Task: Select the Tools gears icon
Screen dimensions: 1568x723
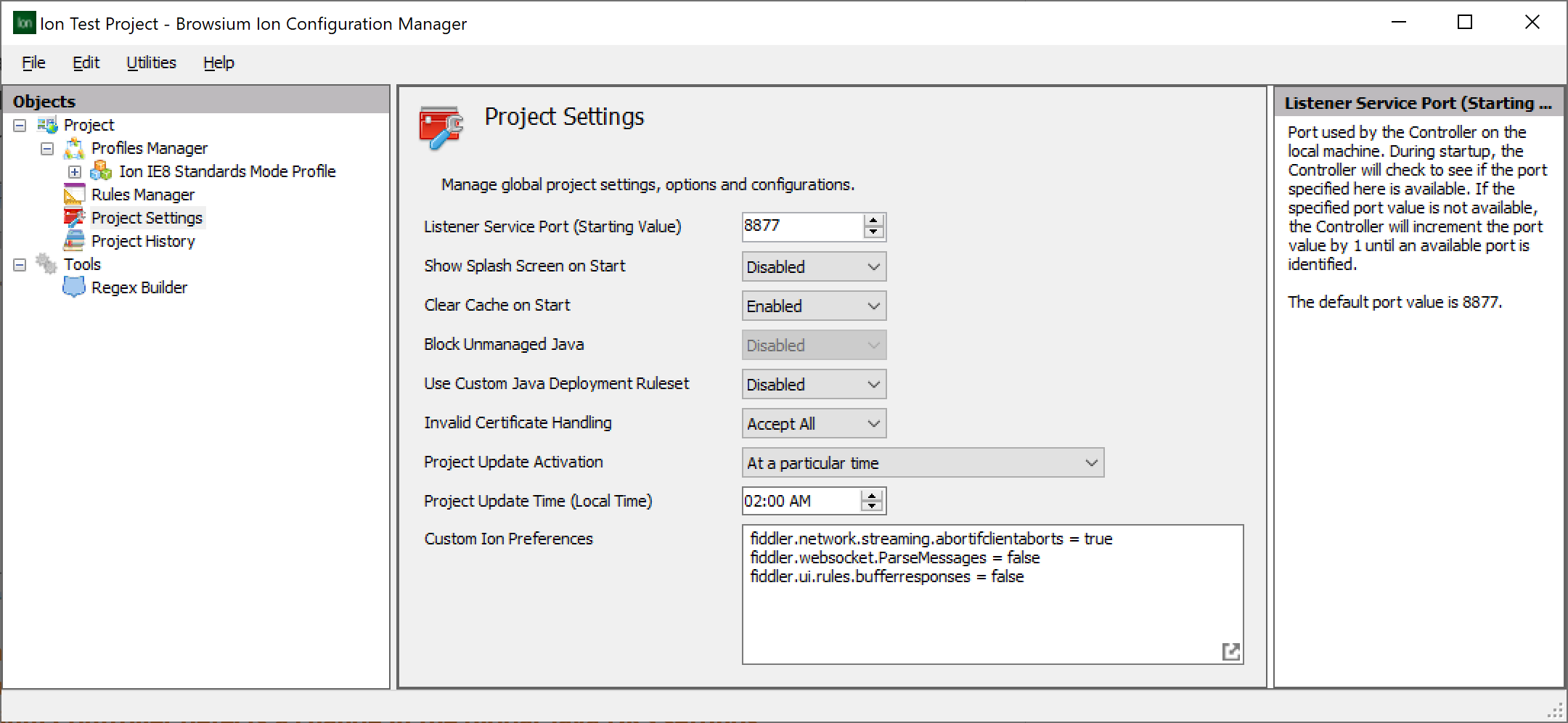Action: 45,264
